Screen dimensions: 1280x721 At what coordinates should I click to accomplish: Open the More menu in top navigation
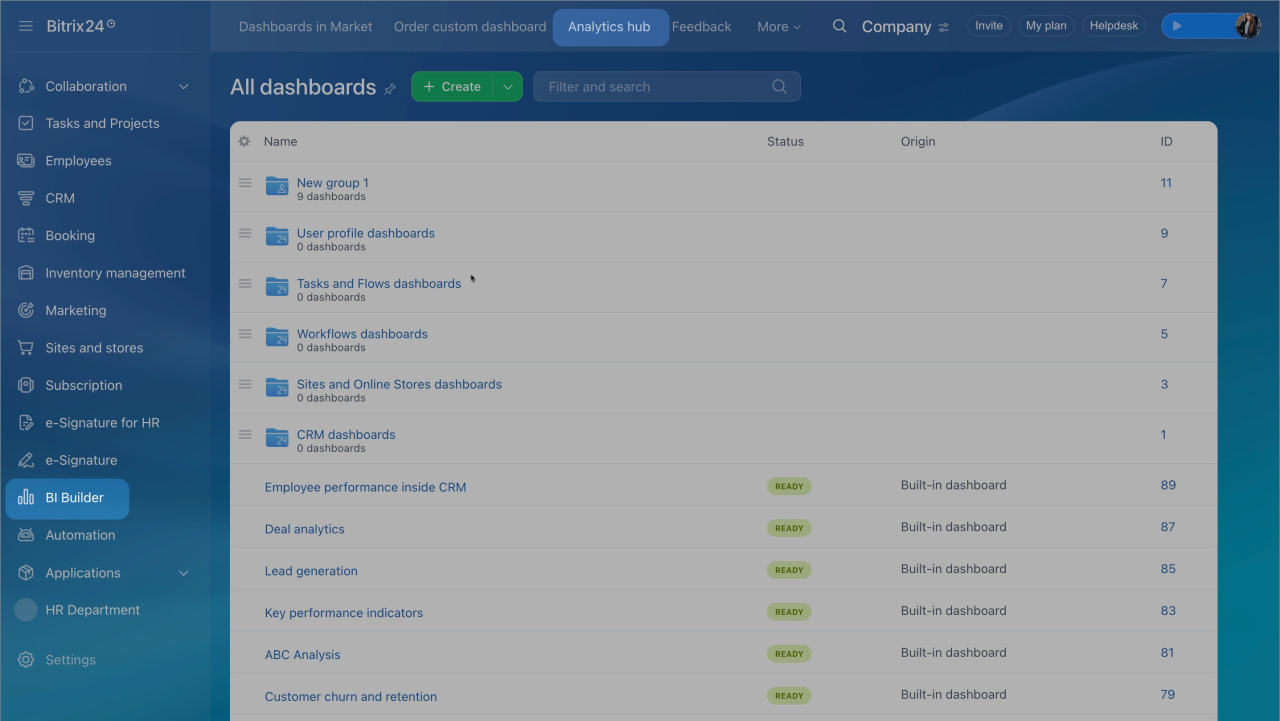point(779,27)
